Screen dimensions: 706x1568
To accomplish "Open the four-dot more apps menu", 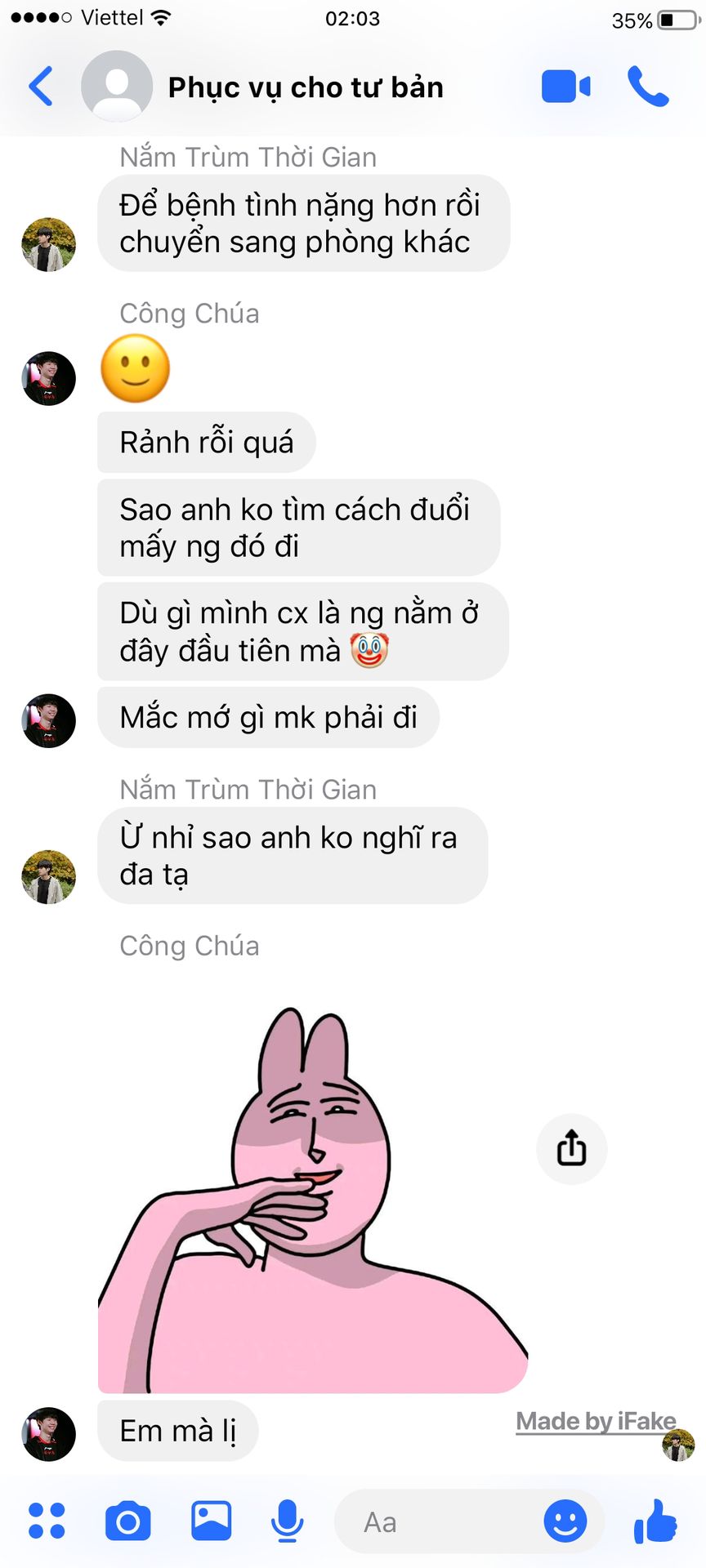I will [47, 1521].
